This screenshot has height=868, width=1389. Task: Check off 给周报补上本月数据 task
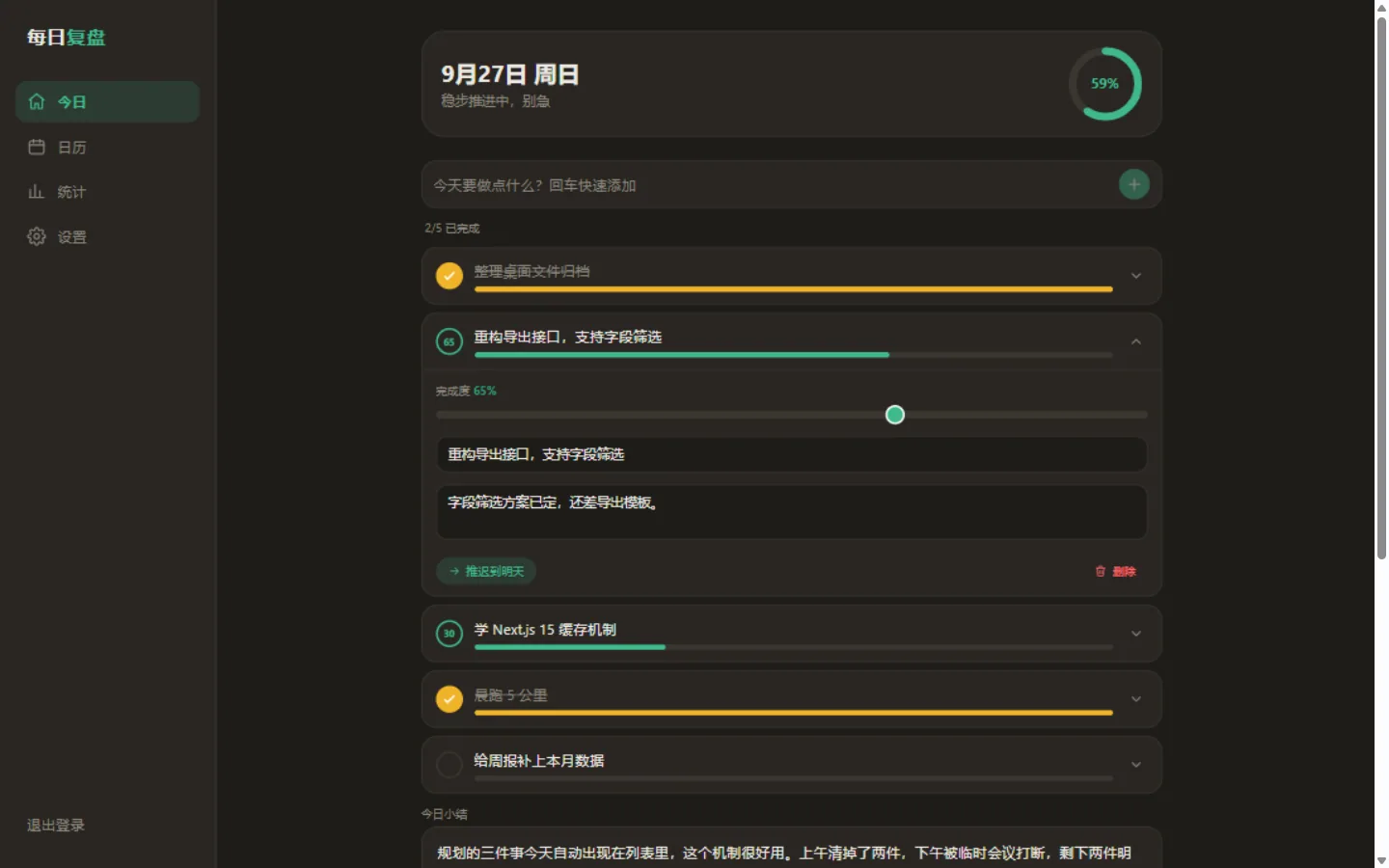(x=449, y=765)
